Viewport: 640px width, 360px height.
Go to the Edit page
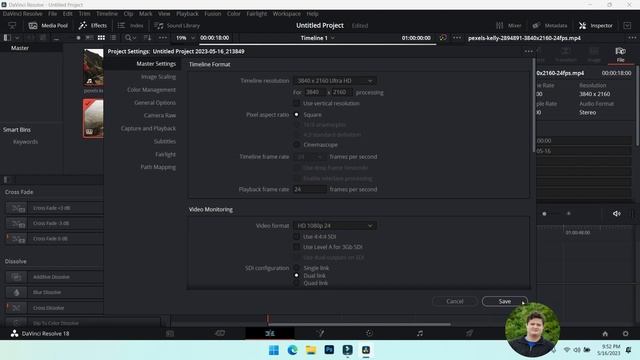[270, 333]
